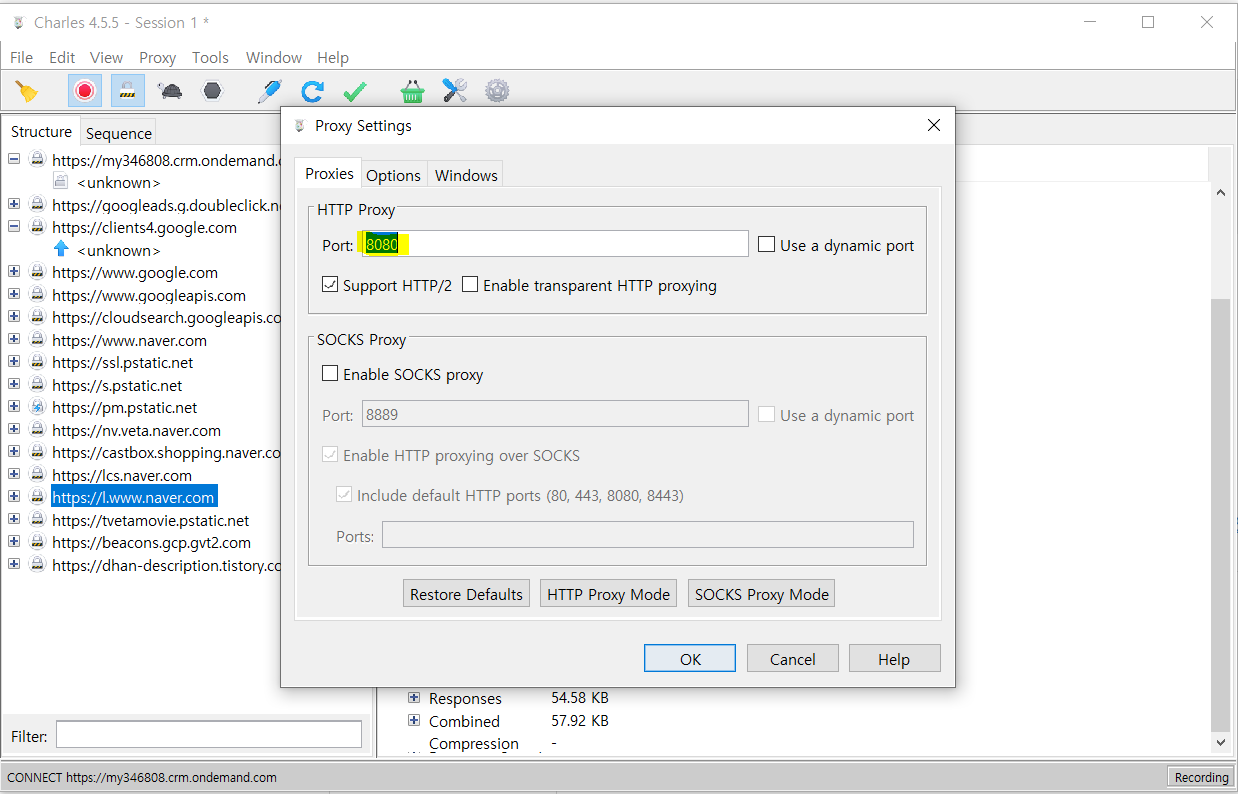Toggle the red Record button in the toolbar
Image resolution: width=1238 pixels, height=794 pixels.
85,91
